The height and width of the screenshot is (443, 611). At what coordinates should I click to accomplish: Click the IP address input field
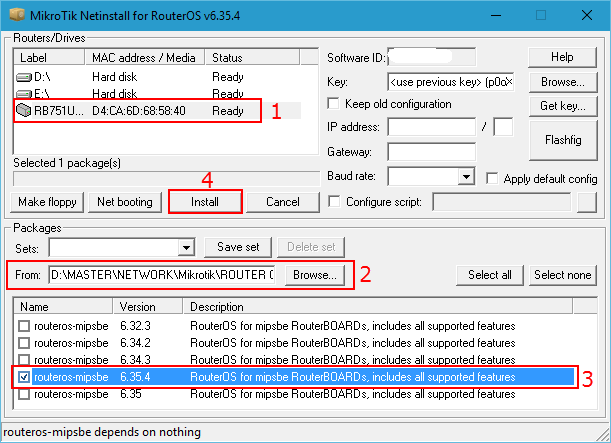tap(432, 127)
